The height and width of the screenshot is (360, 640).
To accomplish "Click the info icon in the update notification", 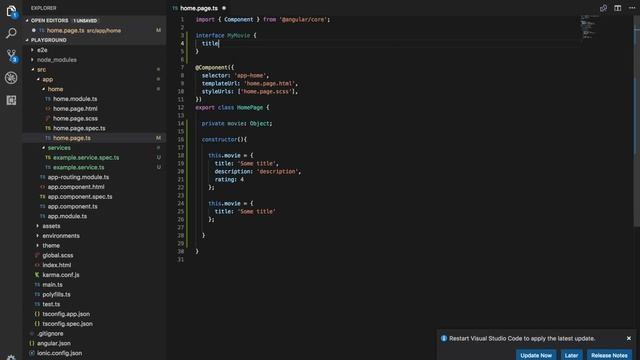I will click(444, 338).
